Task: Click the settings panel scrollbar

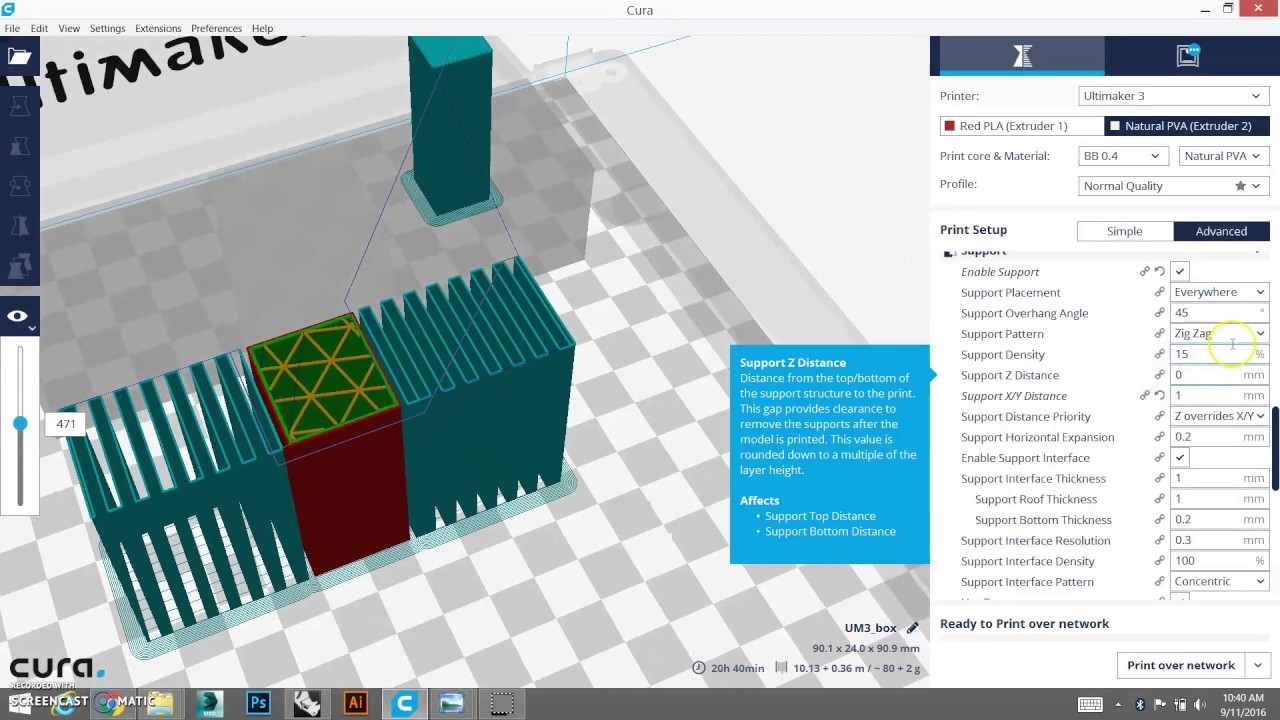Action: [x=1276, y=448]
